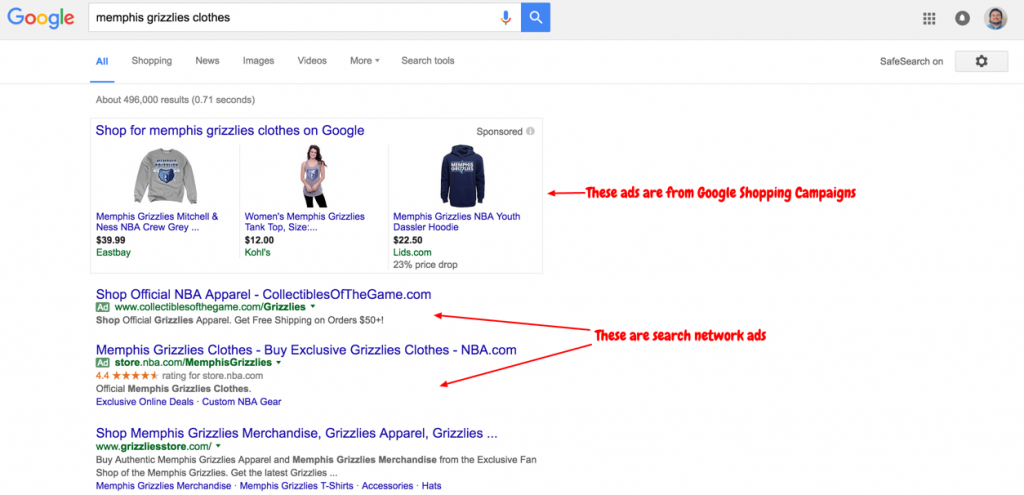Viewport: 1024px width, 495px height.
Task: Switch to the News tab
Action: point(207,61)
